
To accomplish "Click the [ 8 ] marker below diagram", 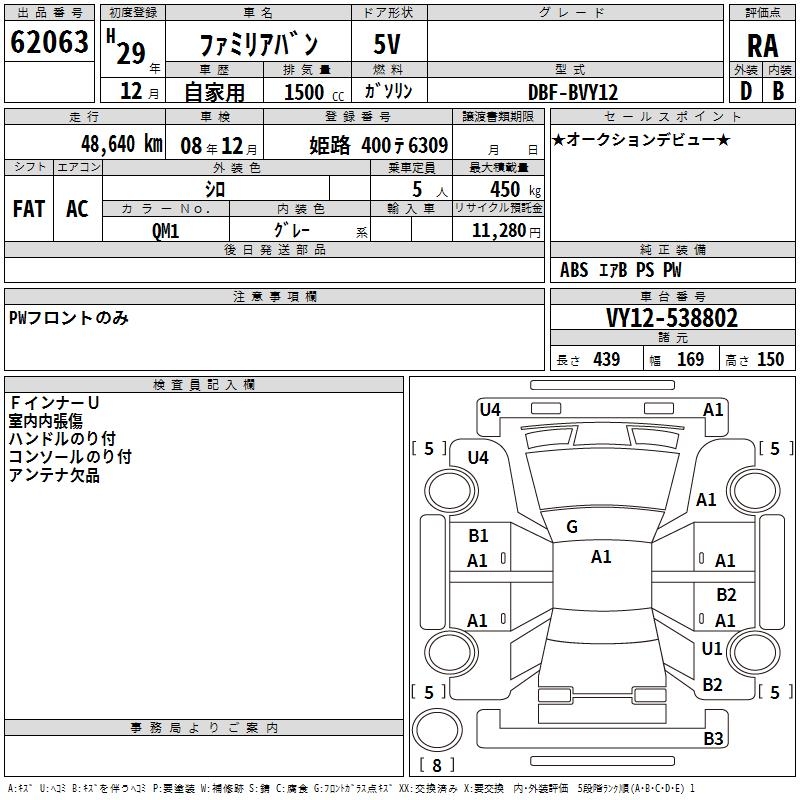I will coord(437,765).
